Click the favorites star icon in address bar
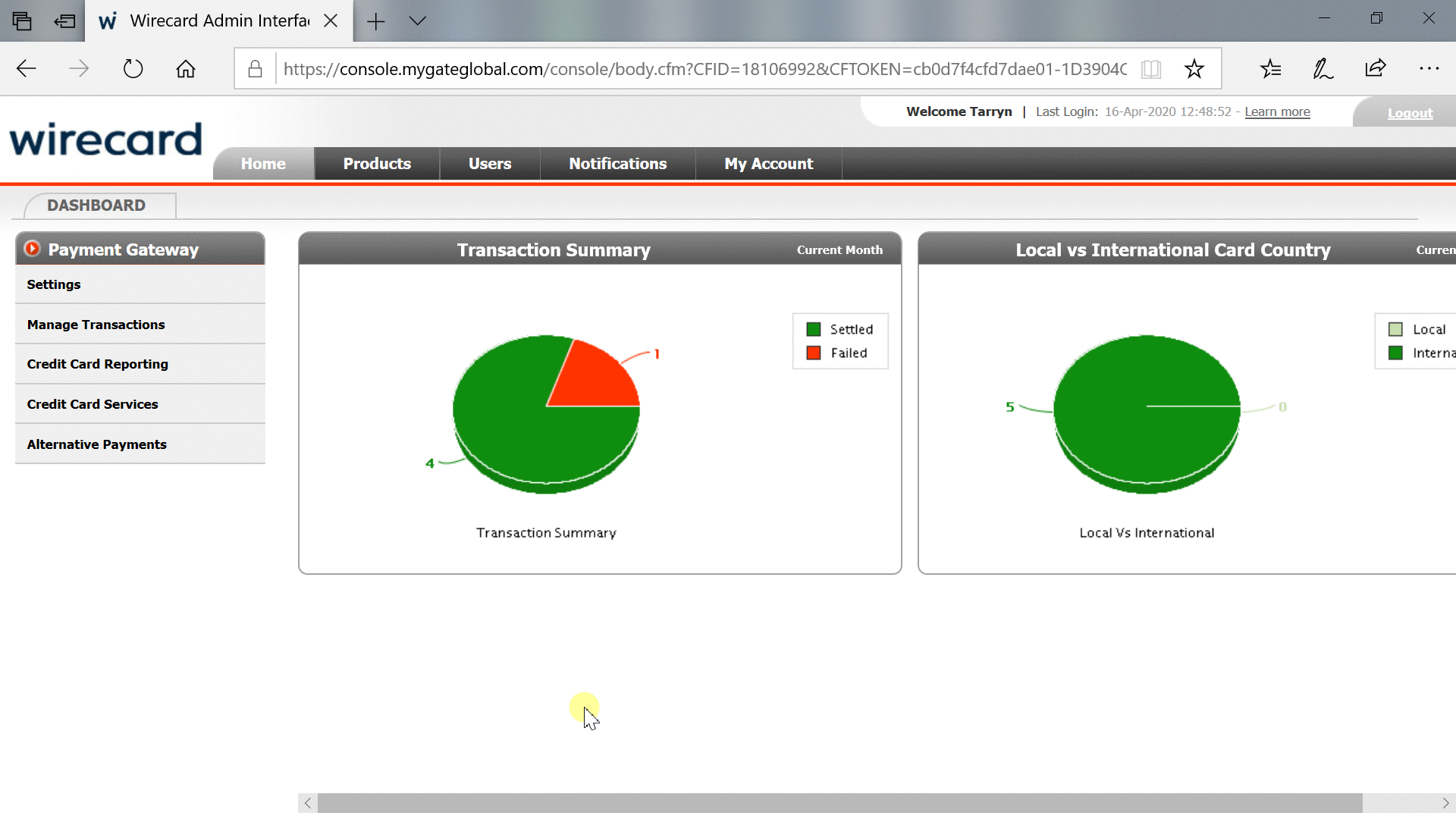This screenshot has width=1456, height=819. (x=1194, y=69)
